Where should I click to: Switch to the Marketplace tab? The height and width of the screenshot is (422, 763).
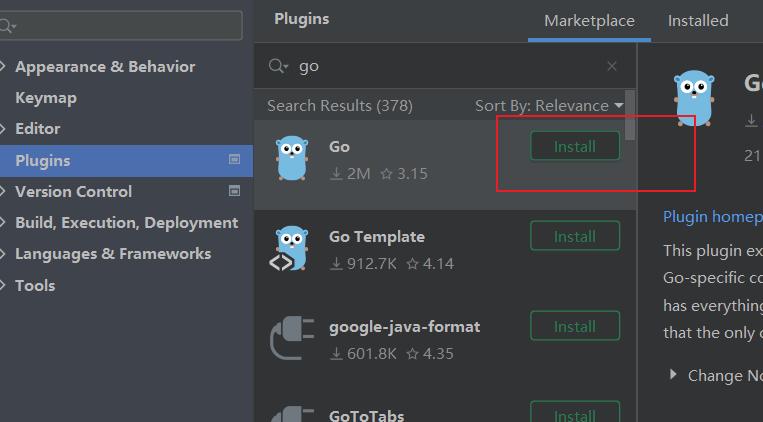coord(589,21)
